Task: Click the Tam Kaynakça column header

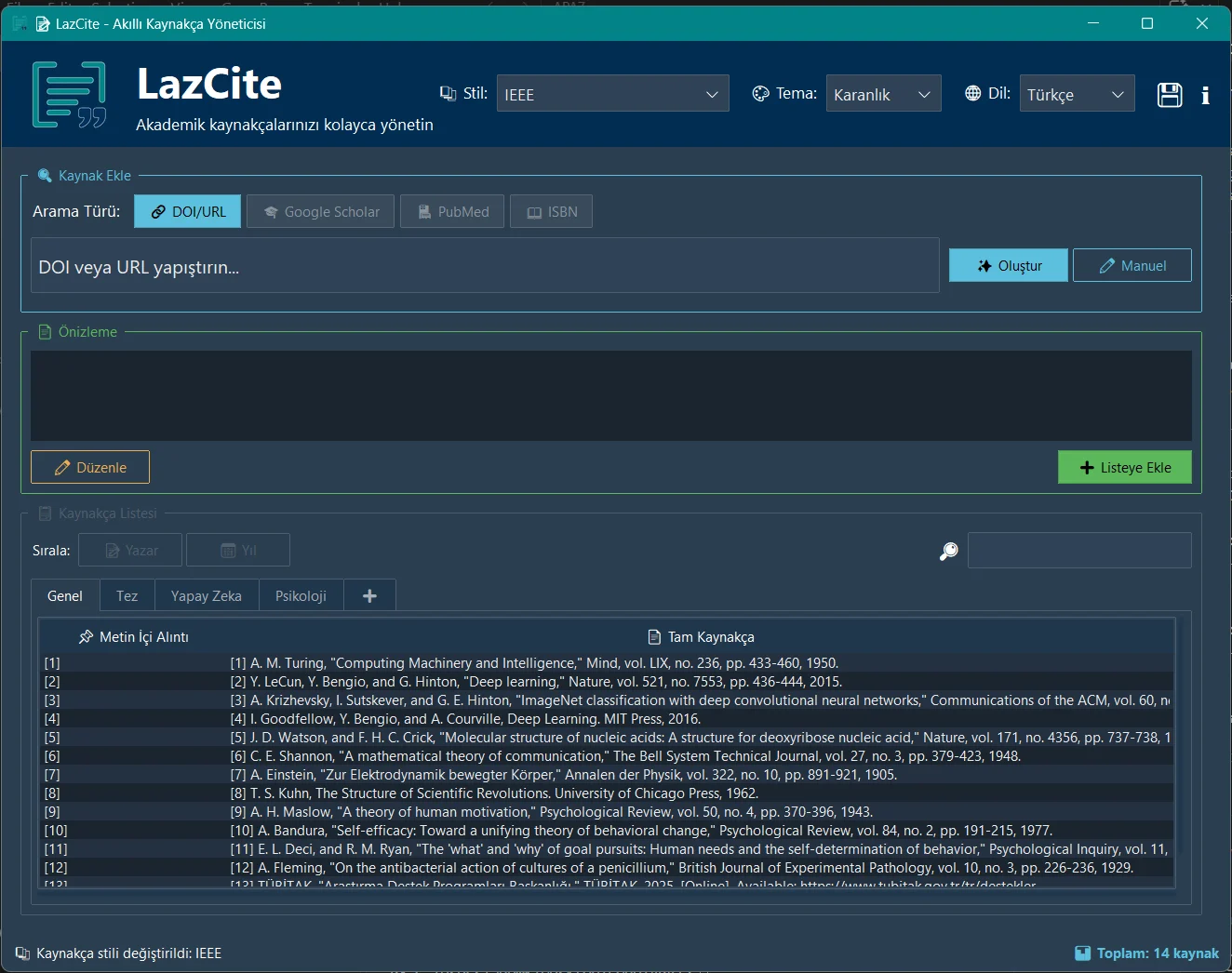Action: tap(701, 637)
